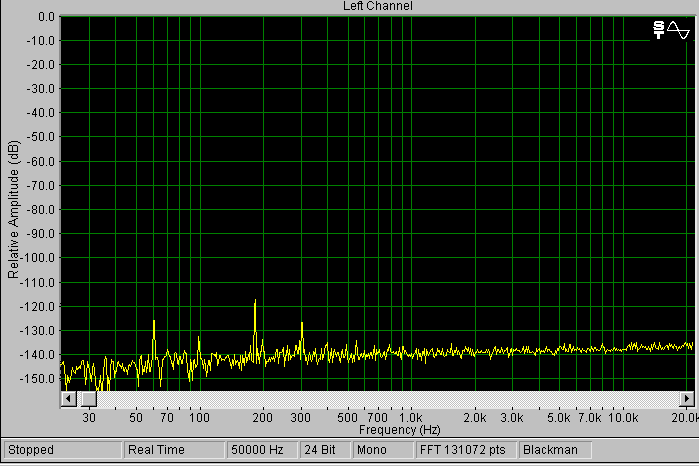Toggle the Mono channel field
The width and height of the screenshot is (699, 466).
pyautogui.click(x=384, y=450)
